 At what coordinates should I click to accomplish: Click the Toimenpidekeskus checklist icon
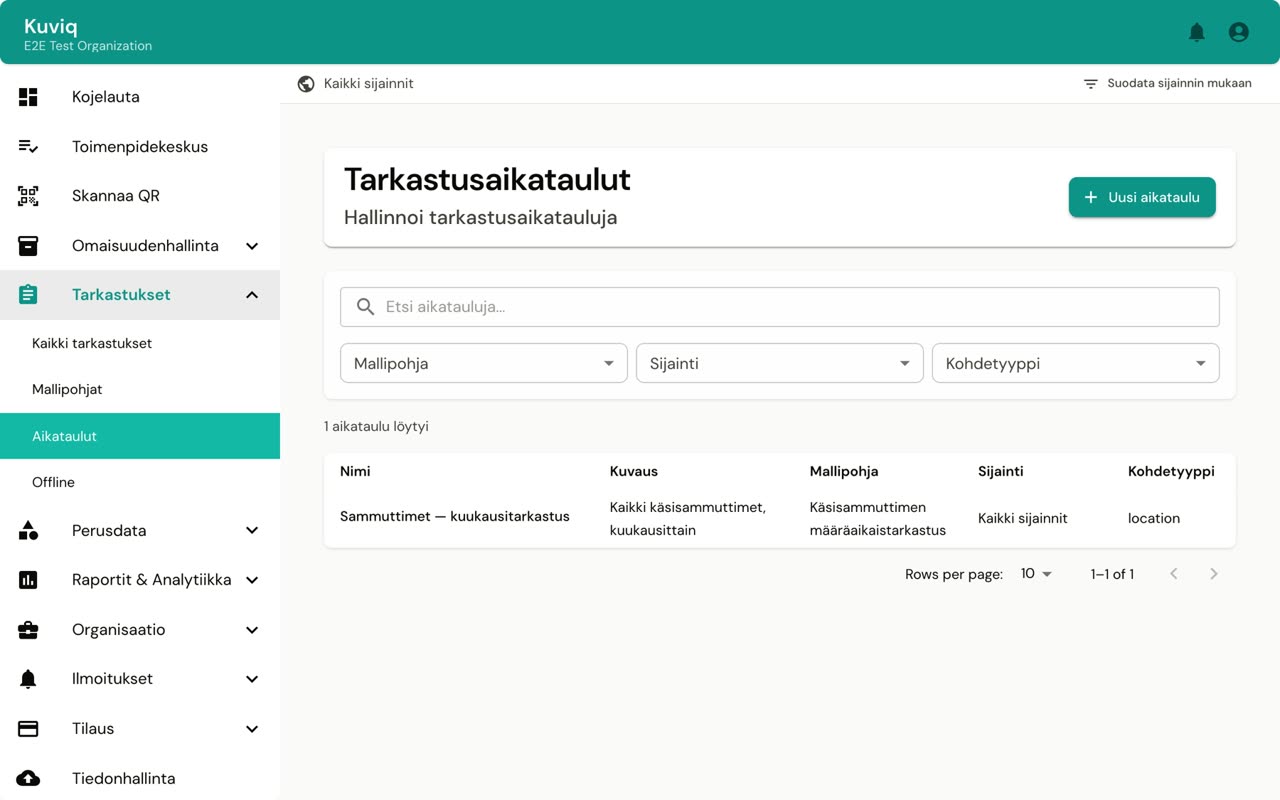28,146
